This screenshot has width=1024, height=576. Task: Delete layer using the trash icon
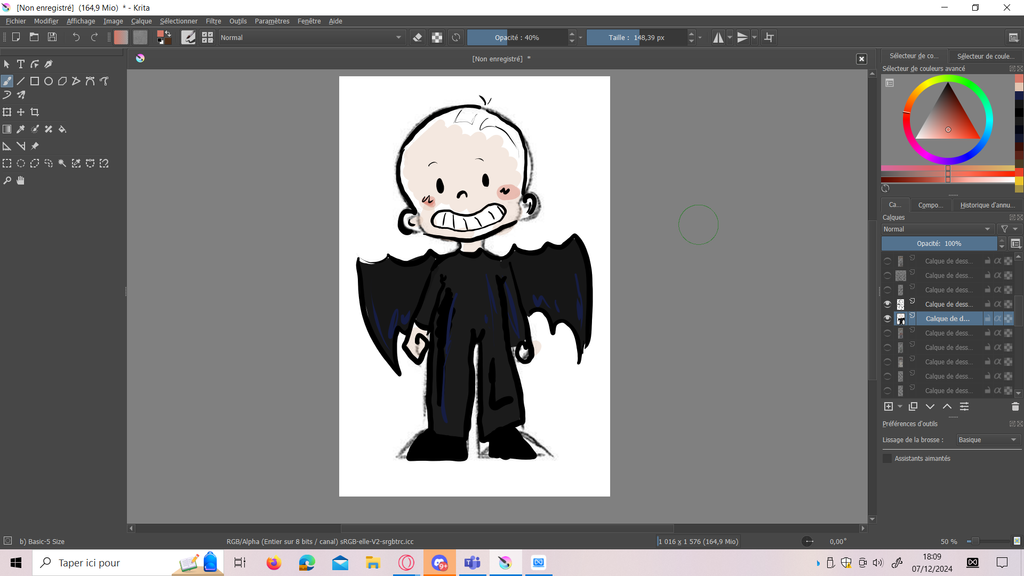(x=1015, y=407)
